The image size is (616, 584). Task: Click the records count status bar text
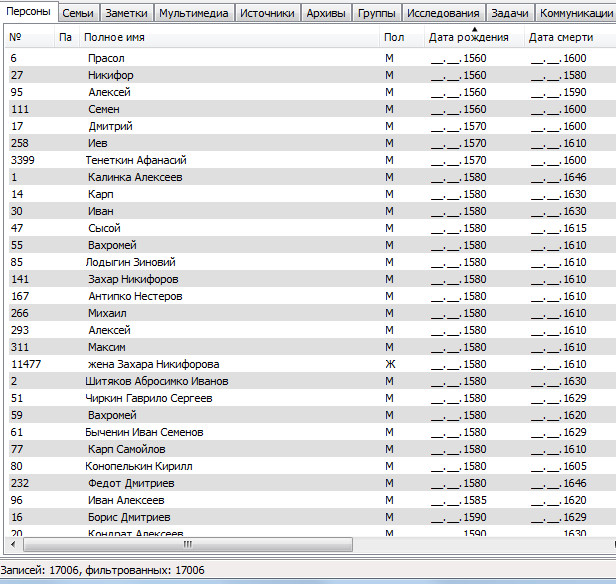[102, 570]
